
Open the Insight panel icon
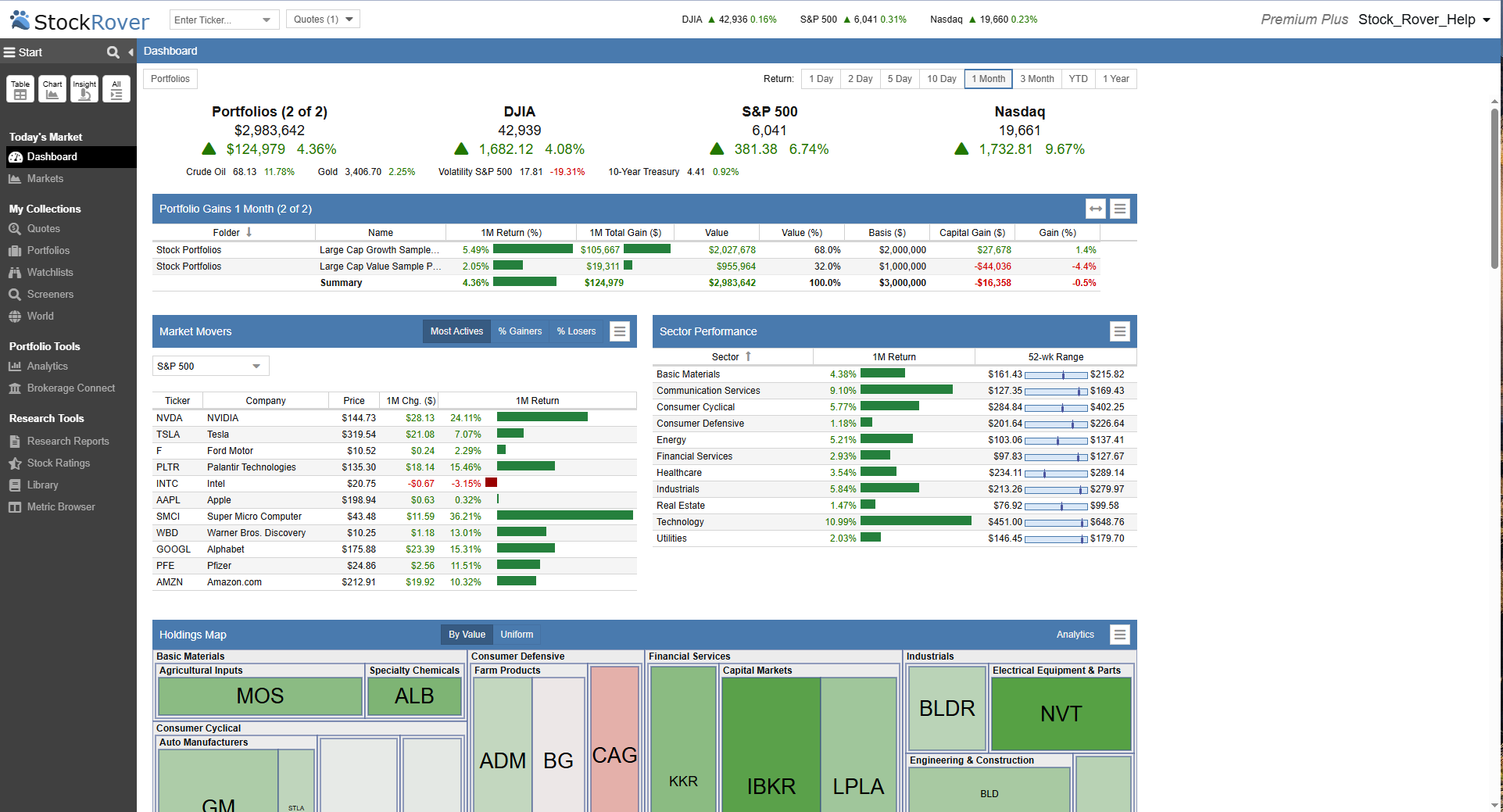point(84,88)
